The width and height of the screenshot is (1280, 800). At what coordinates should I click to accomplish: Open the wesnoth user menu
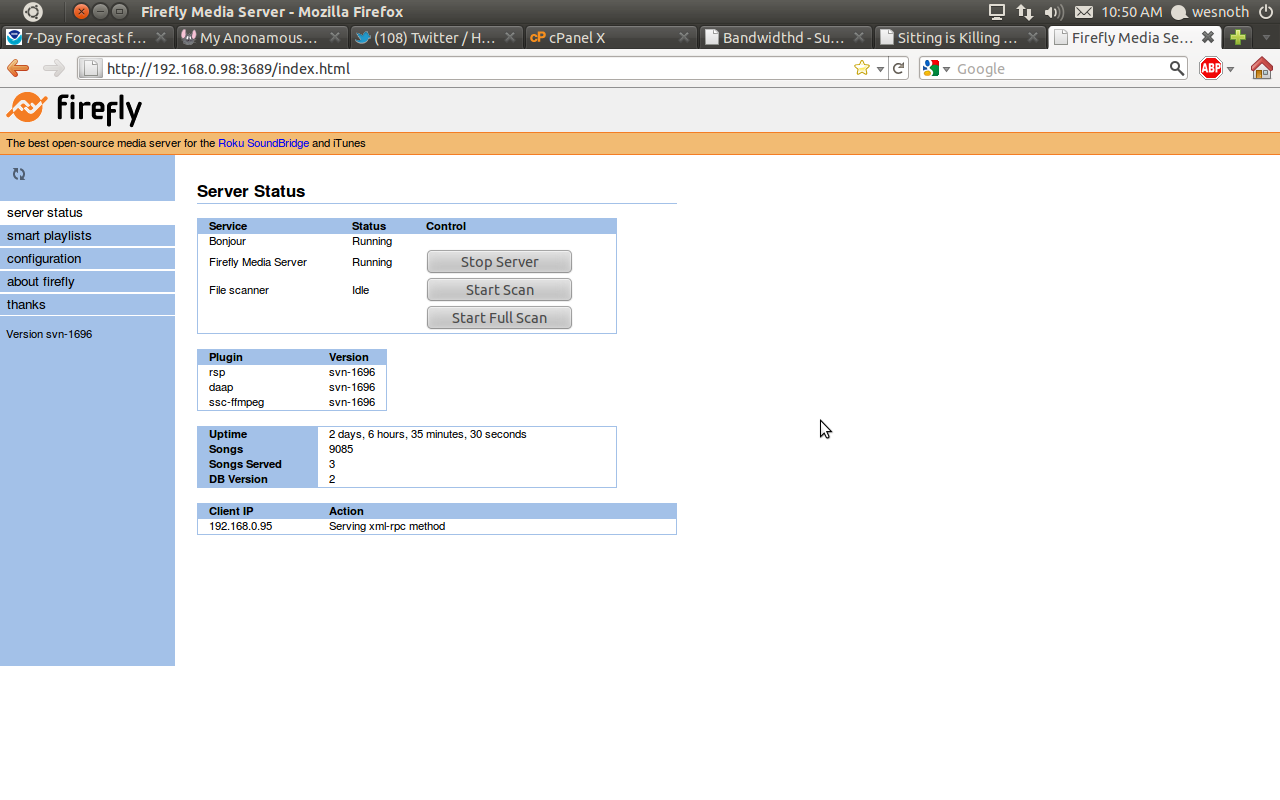(x=1210, y=12)
